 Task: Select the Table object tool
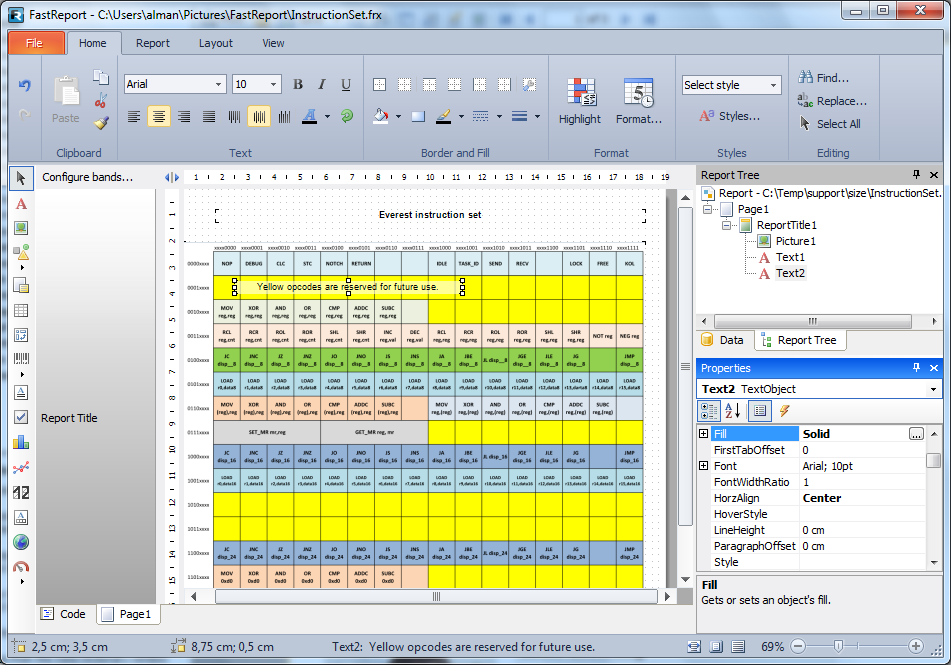tap(21, 310)
